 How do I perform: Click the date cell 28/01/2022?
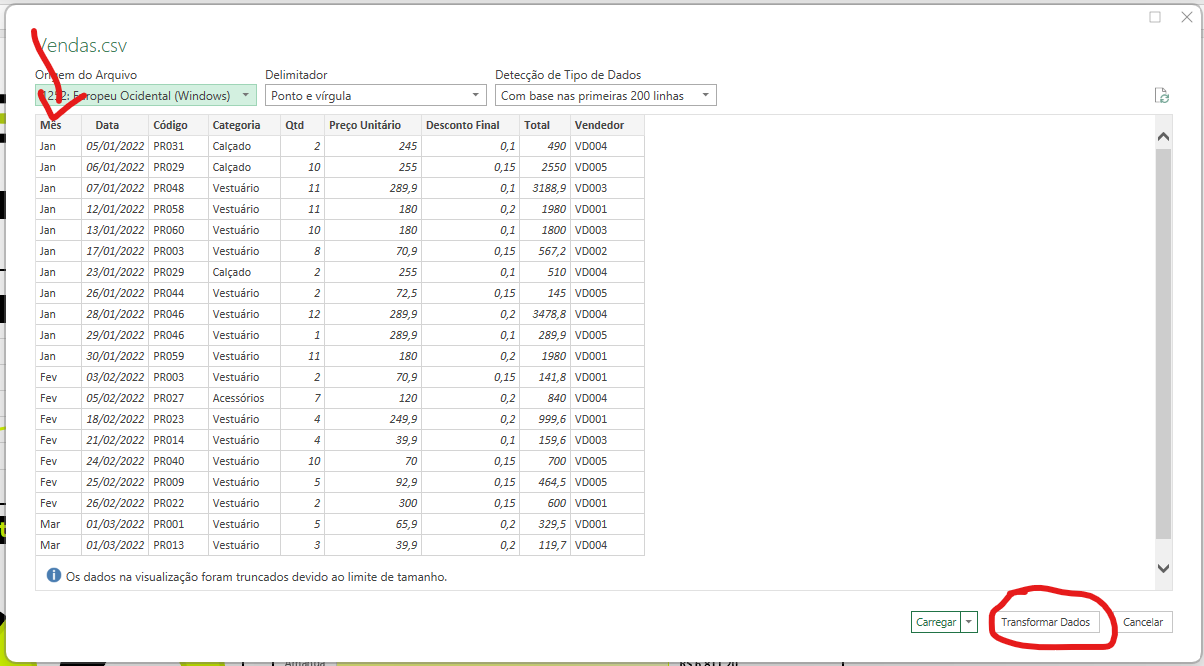(115, 314)
